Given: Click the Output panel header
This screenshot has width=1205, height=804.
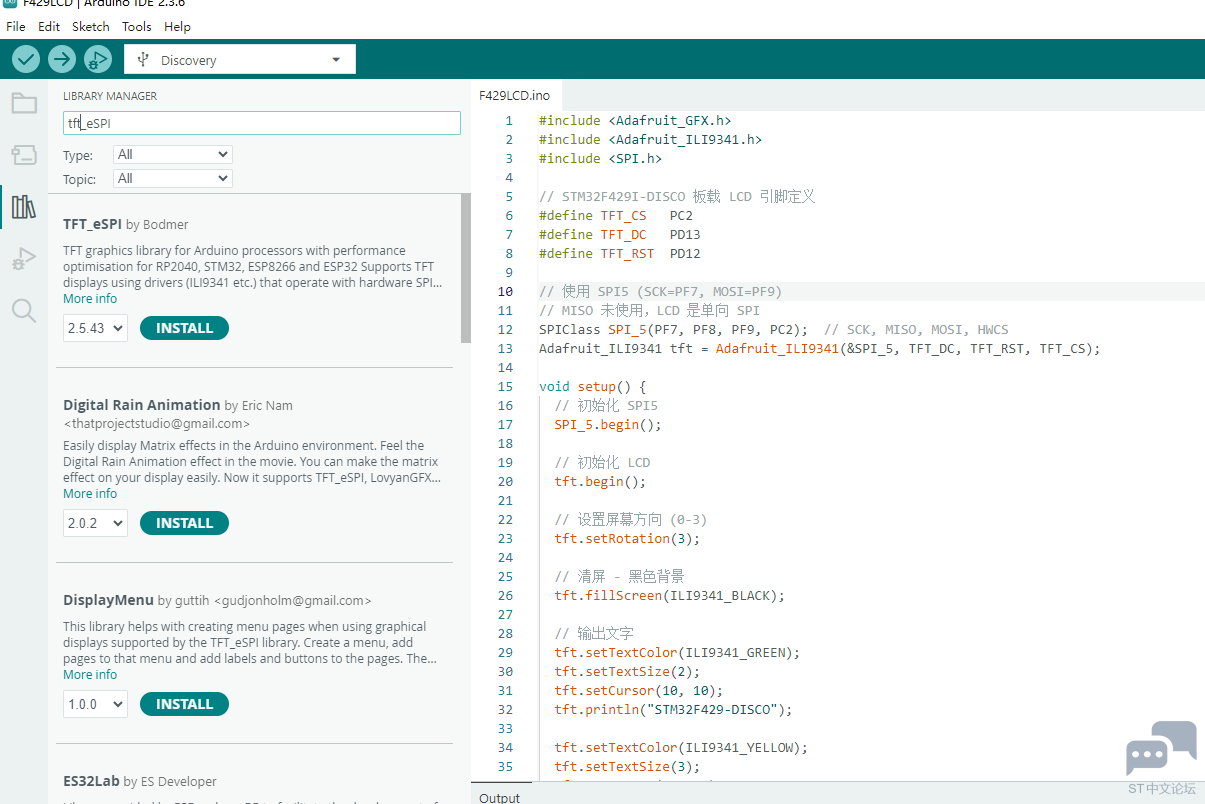Looking at the screenshot, I should pyautogui.click(x=499, y=797).
